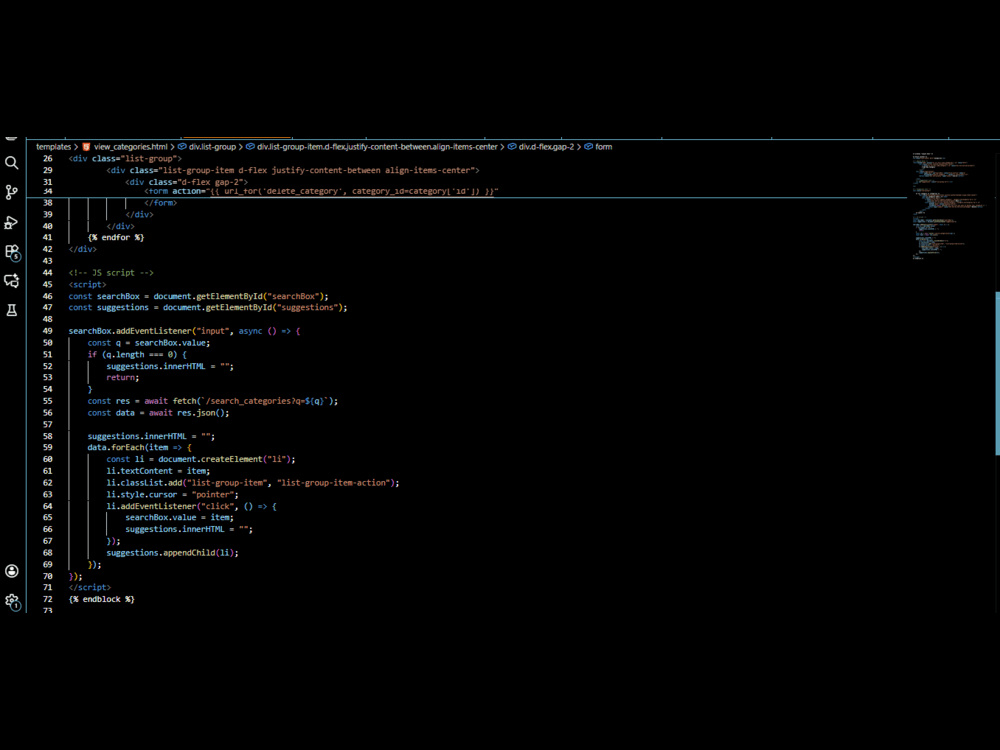Click the HTML5 file icon in the breadcrumbs

(86, 147)
